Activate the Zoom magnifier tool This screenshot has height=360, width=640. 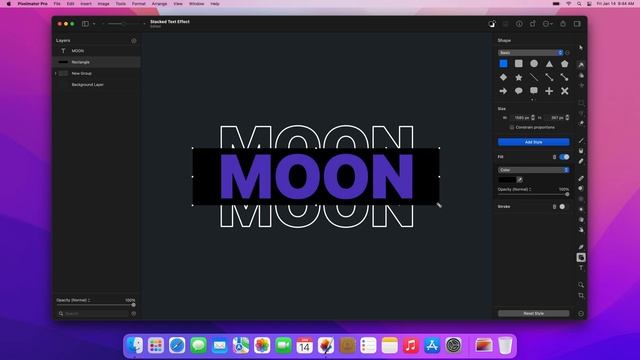581,284
